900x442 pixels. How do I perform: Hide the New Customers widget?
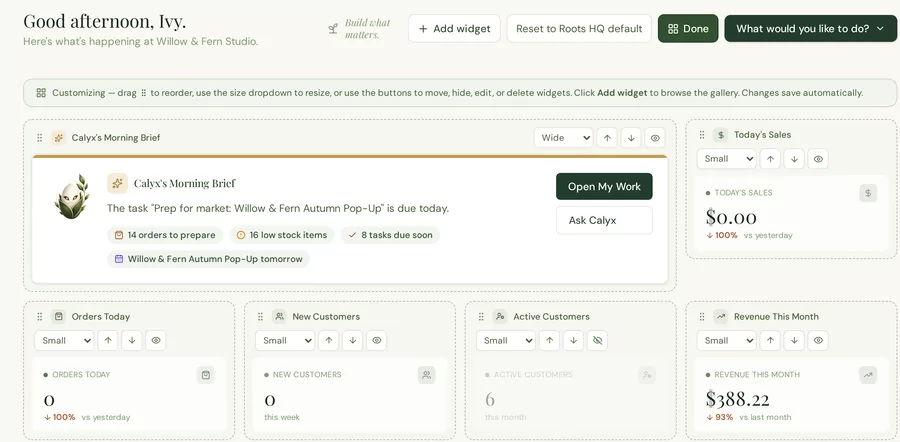tap(377, 340)
